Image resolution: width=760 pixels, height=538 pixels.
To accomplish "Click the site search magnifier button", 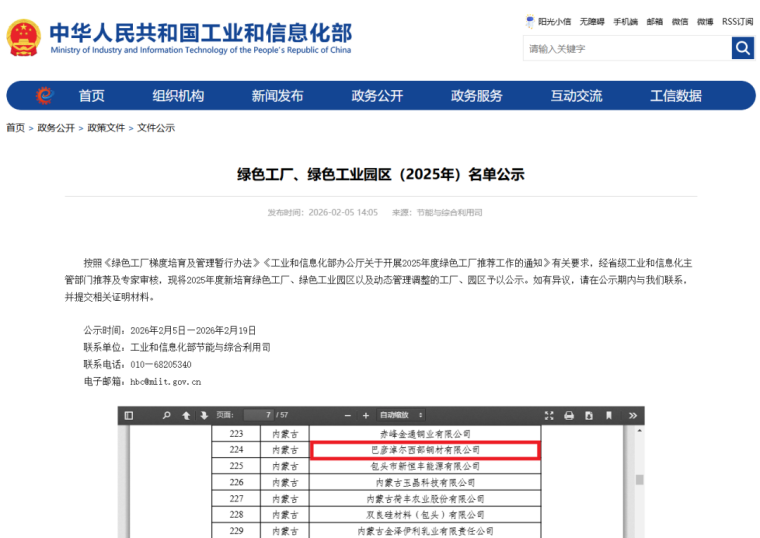I will (x=743, y=48).
